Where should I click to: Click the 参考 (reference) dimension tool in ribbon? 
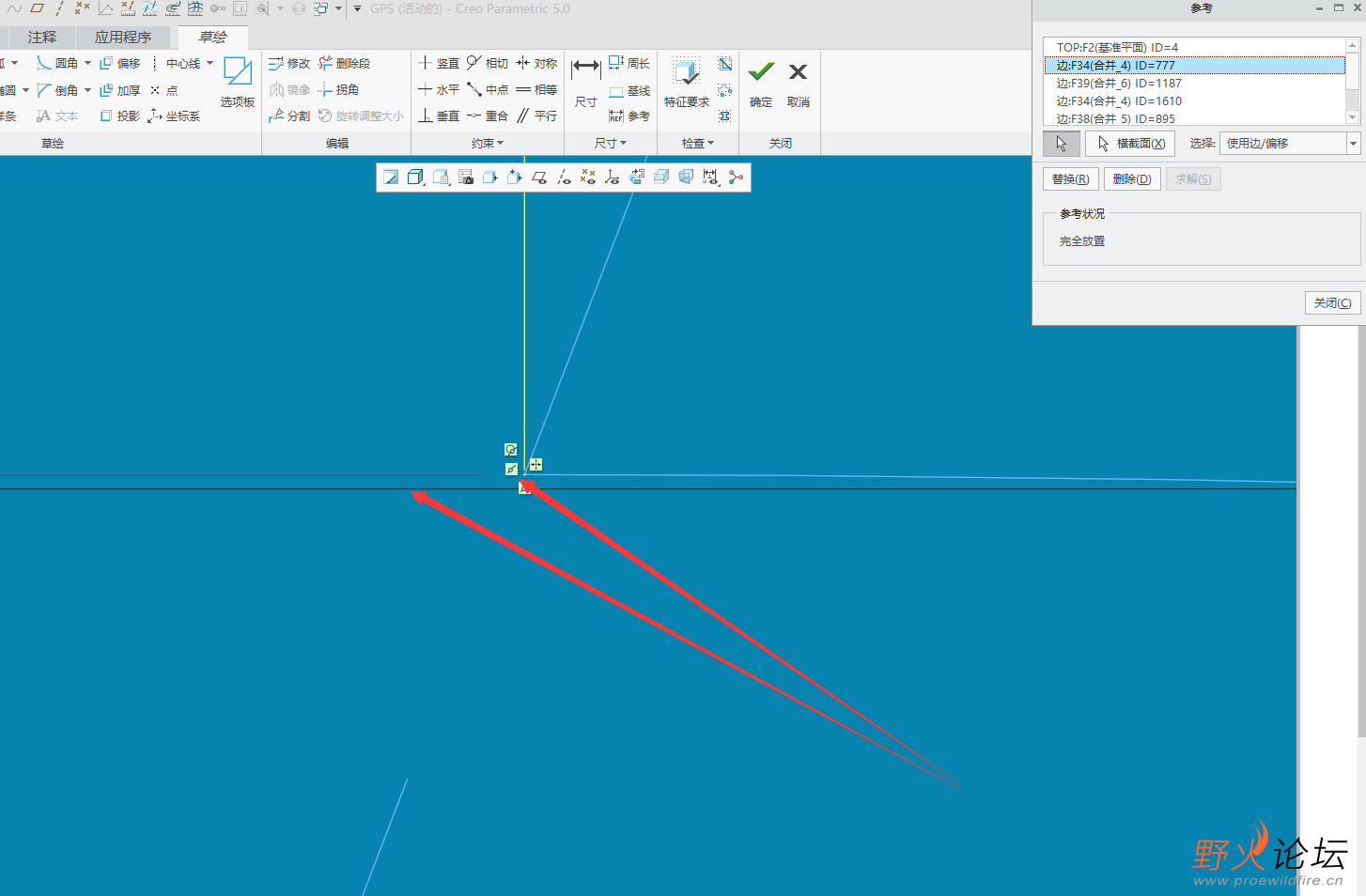[629, 116]
